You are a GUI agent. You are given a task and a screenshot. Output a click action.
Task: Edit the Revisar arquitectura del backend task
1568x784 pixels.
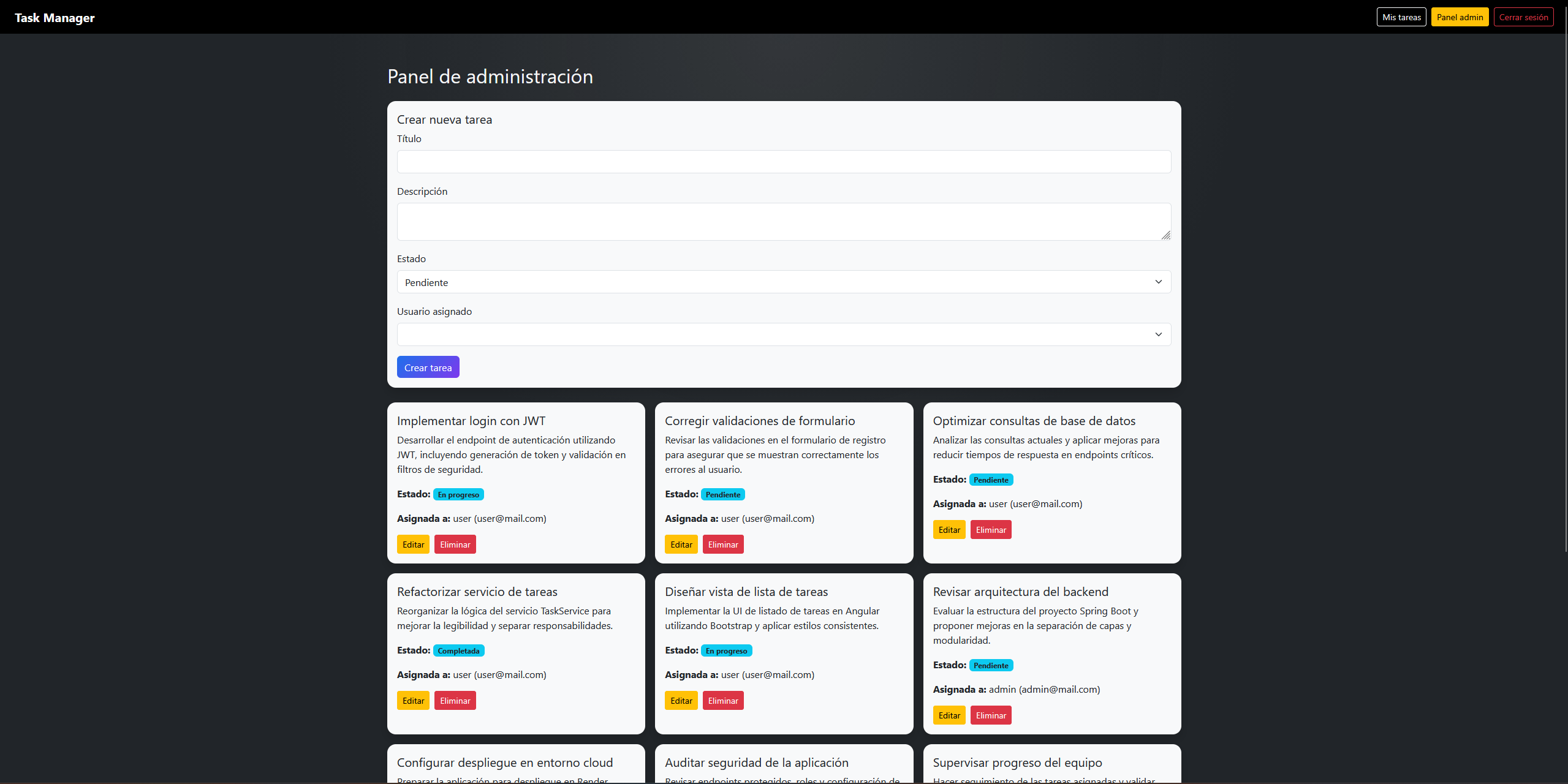point(949,715)
